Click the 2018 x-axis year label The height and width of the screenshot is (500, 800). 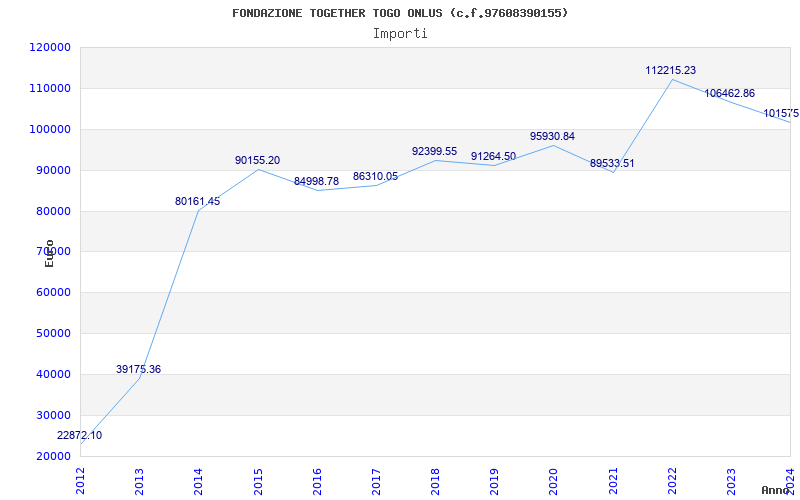click(x=436, y=482)
